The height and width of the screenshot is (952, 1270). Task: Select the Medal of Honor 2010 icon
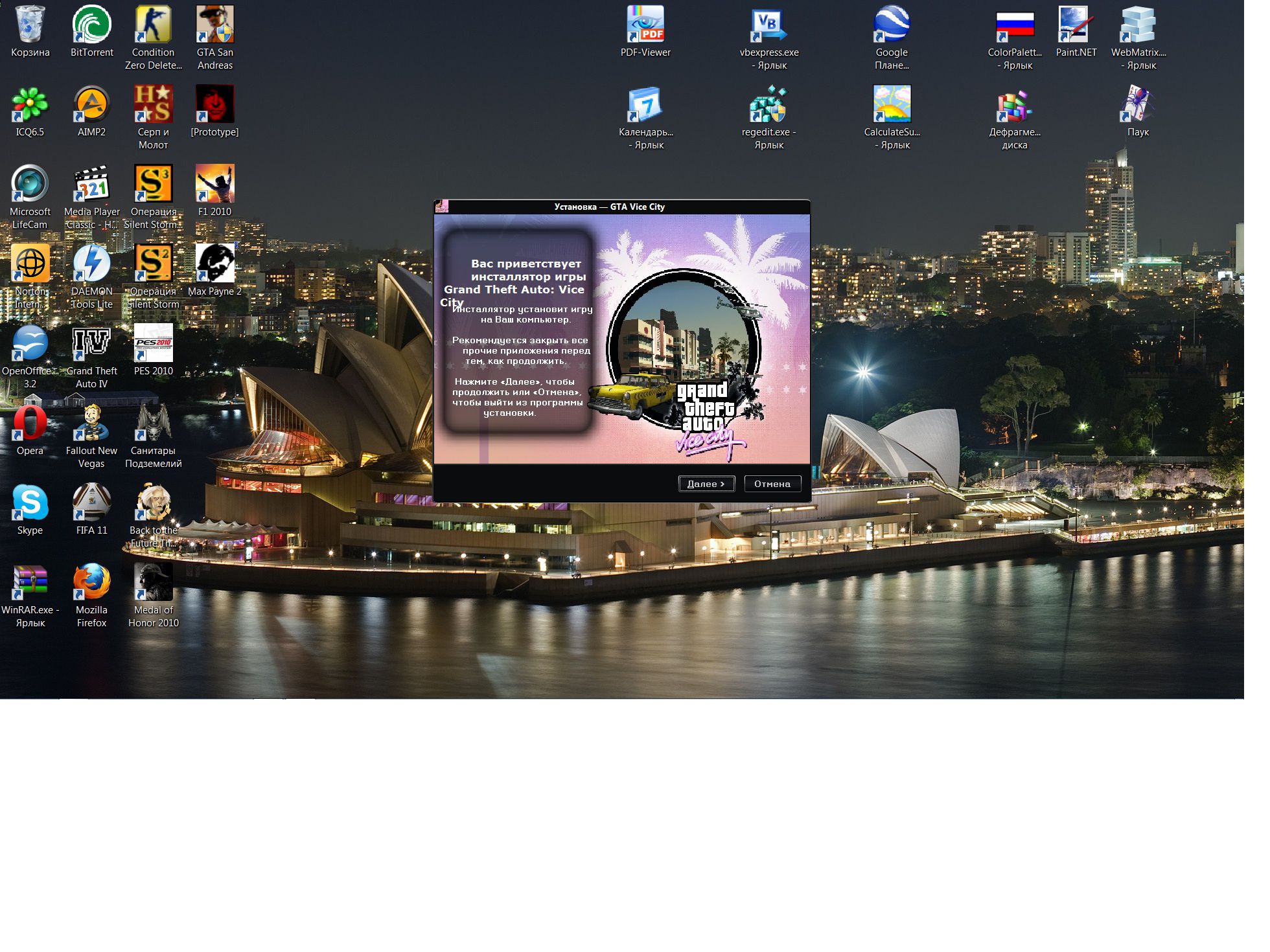[x=153, y=582]
